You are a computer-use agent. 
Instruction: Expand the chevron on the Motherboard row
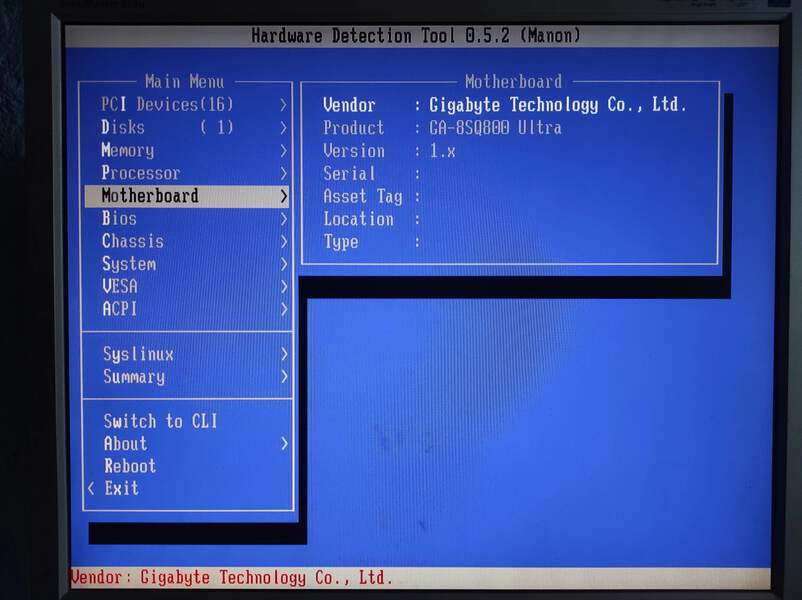coord(283,196)
